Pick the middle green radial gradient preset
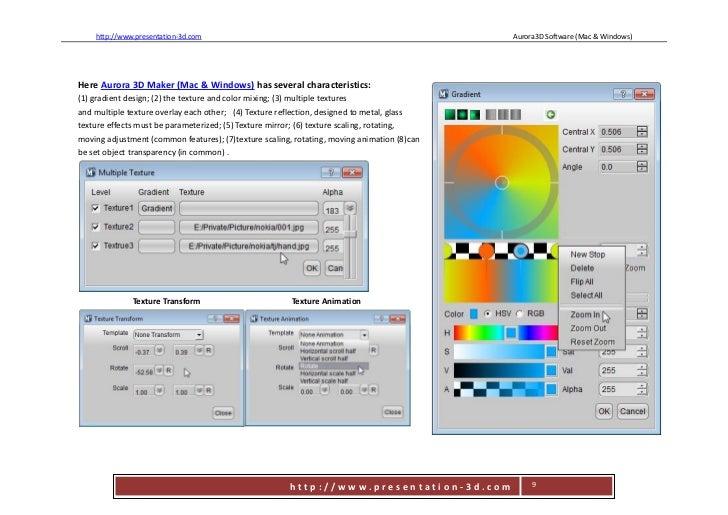Screen dimensions: 728x515 462,114
